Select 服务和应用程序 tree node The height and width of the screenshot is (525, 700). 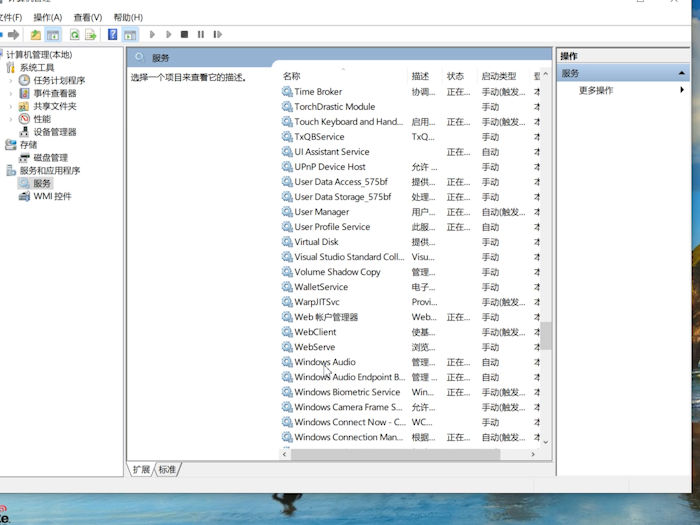click(50, 171)
